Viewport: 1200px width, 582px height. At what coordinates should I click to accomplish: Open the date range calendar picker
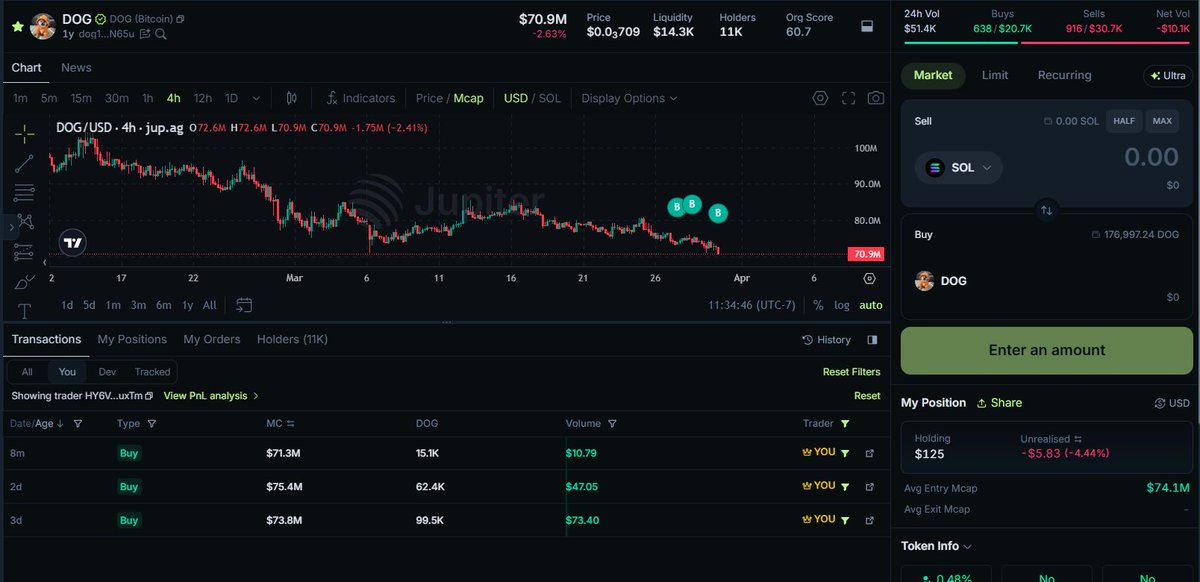coord(244,305)
